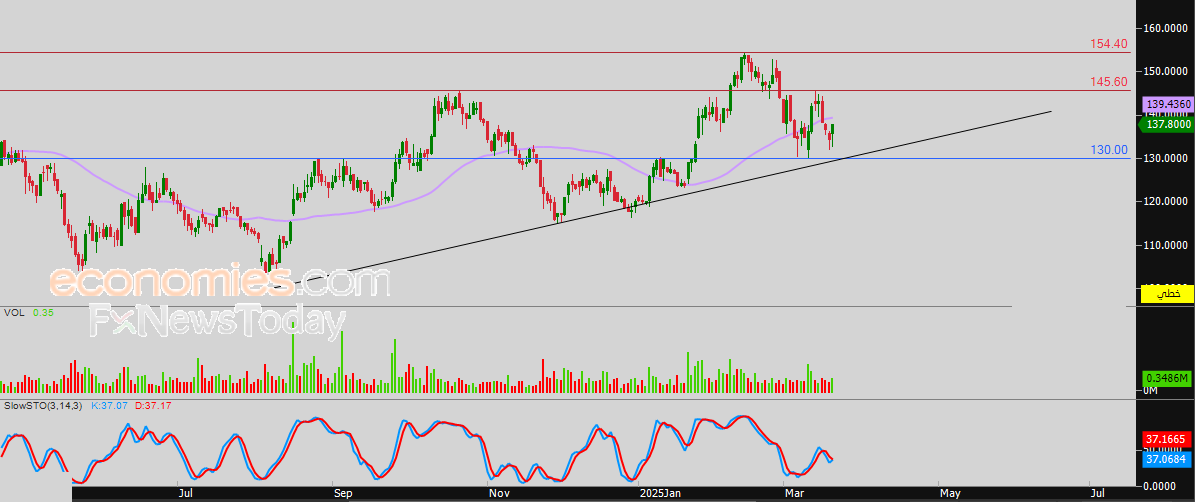This screenshot has width=1195, height=502.
Task: Select the black ascending trendline
Action: pos(663,198)
